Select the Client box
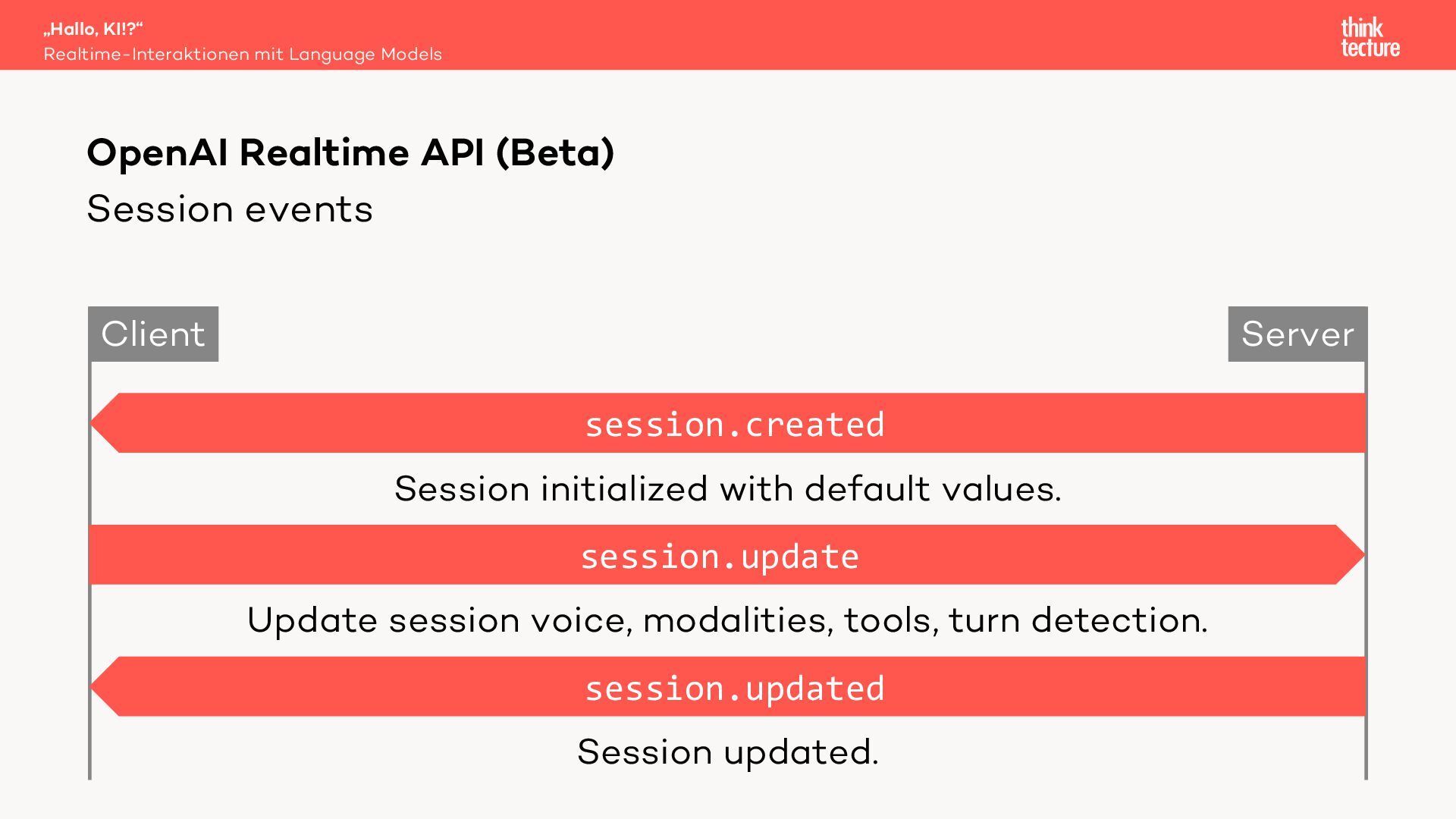The image size is (1456, 819). click(153, 334)
